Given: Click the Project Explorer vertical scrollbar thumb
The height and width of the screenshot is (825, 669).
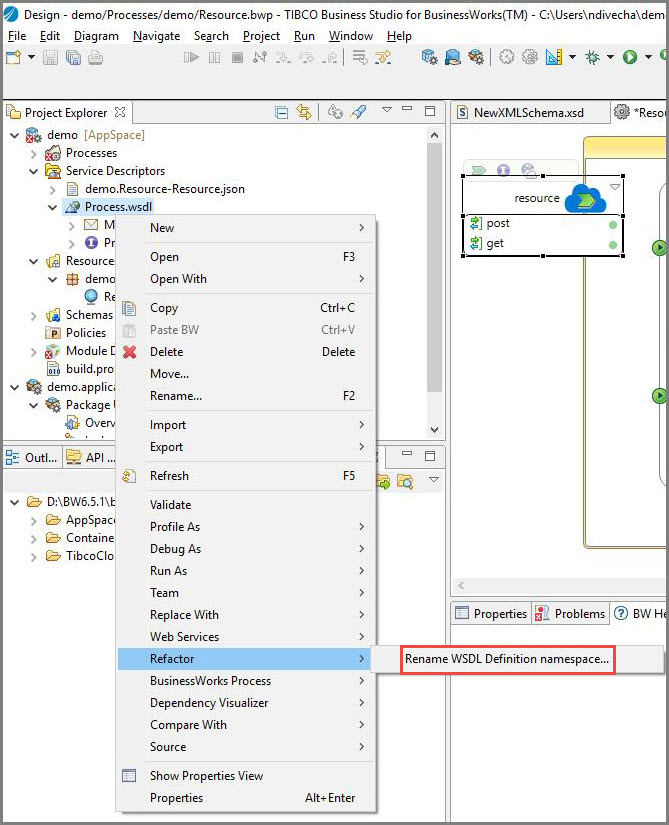Looking at the screenshot, I should point(434,267).
